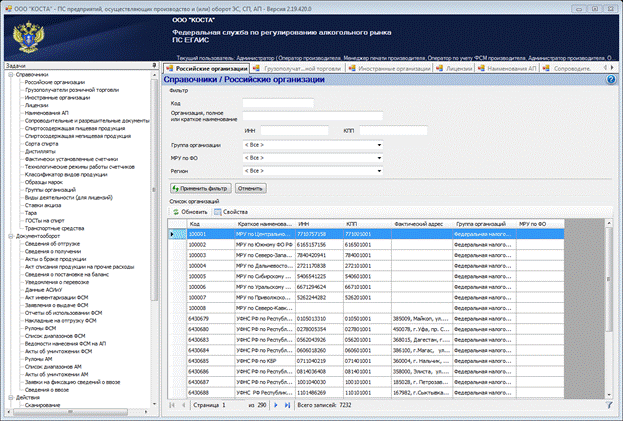Select Тара in the tree
Screen dimensions: 623x421
coord(31,213)
